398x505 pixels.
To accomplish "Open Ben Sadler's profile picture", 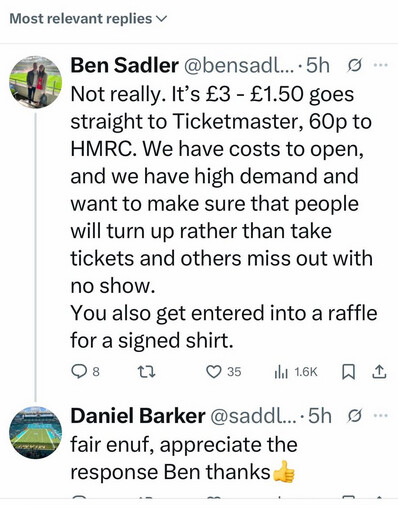I will point(35,82).
